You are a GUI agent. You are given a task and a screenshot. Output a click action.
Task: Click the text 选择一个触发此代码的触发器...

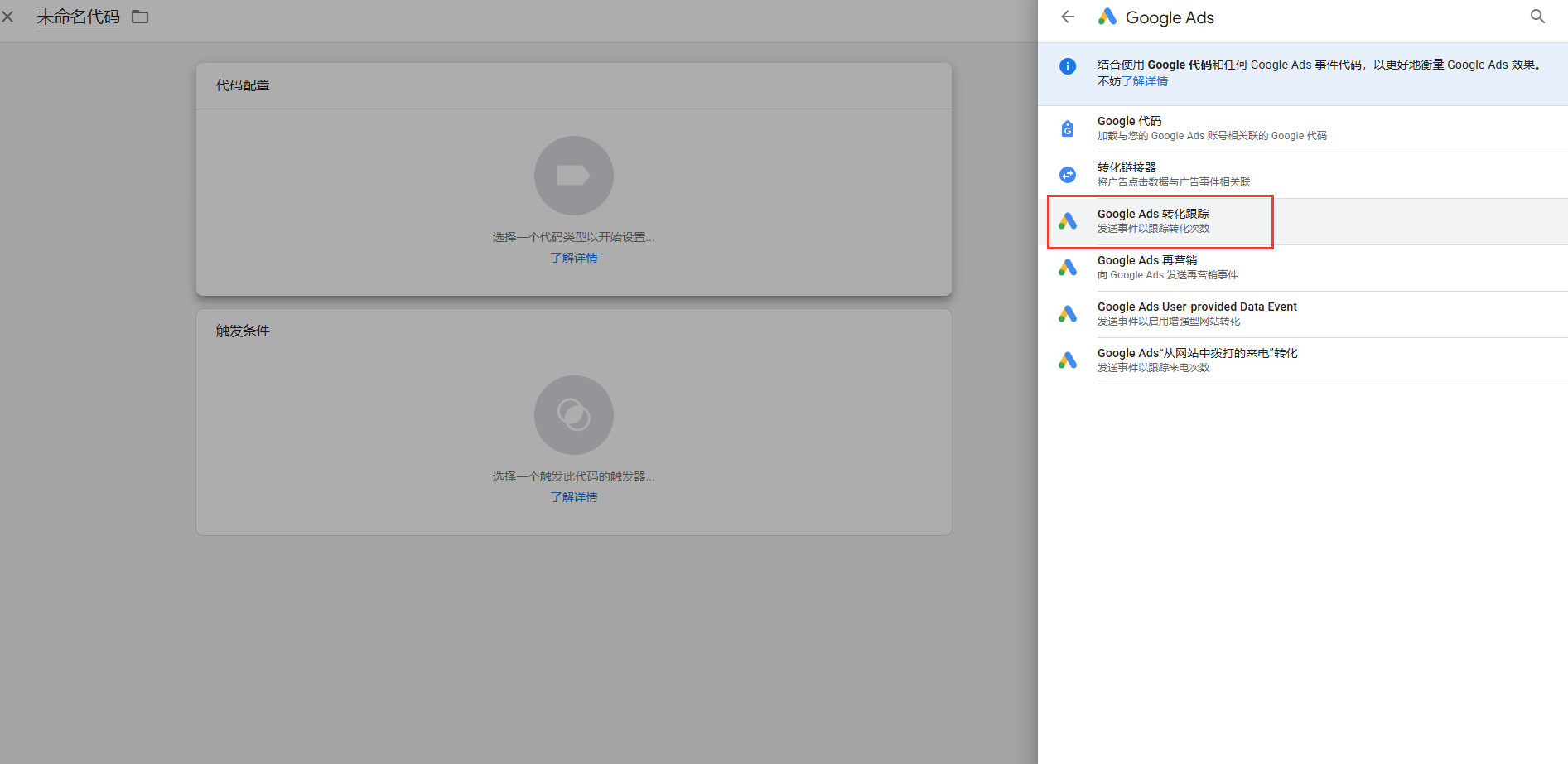(574, 476)
